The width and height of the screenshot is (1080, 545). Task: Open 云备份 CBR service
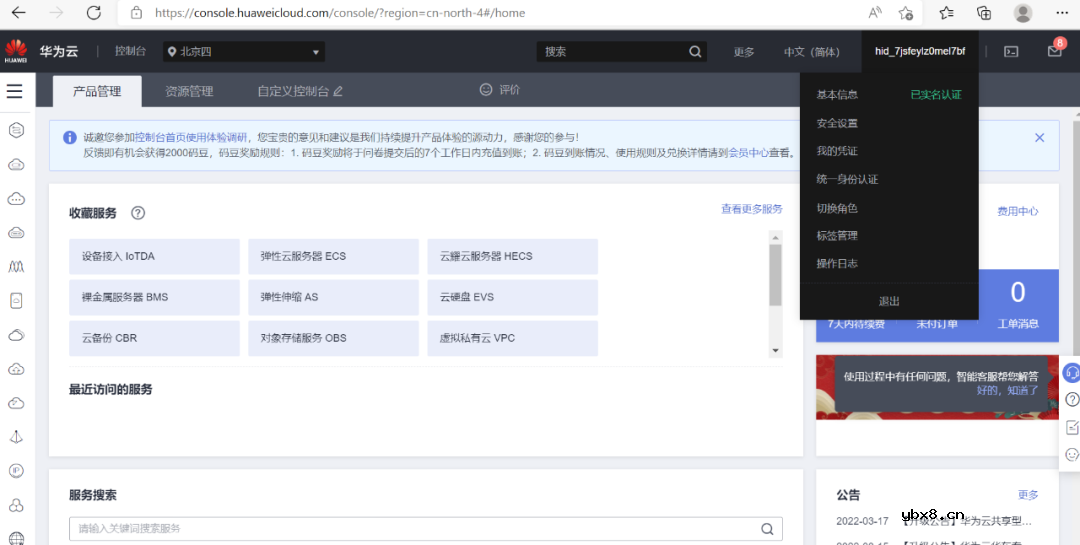click(154, 338)
